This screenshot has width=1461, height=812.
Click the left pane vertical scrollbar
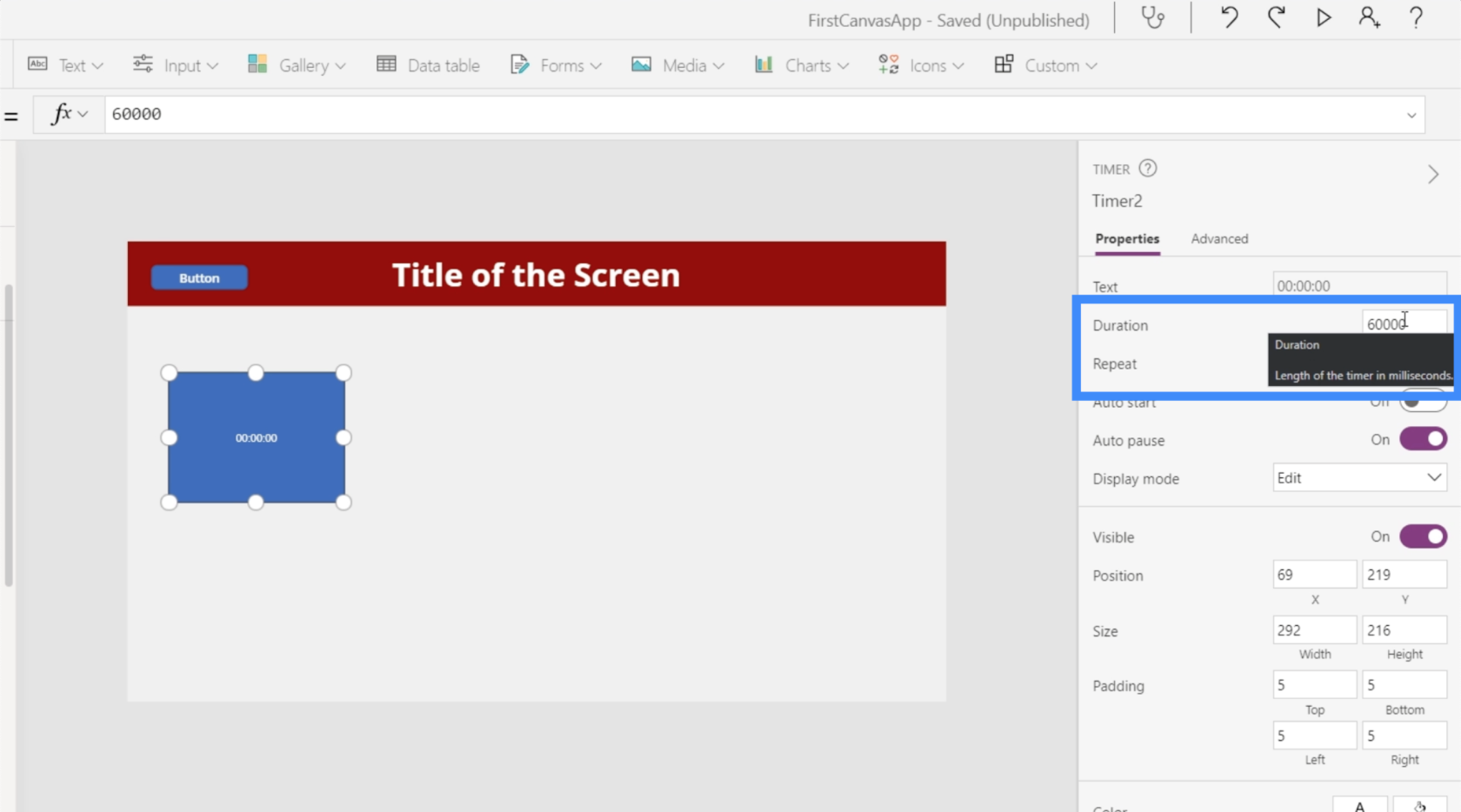(x=9, y=435)
